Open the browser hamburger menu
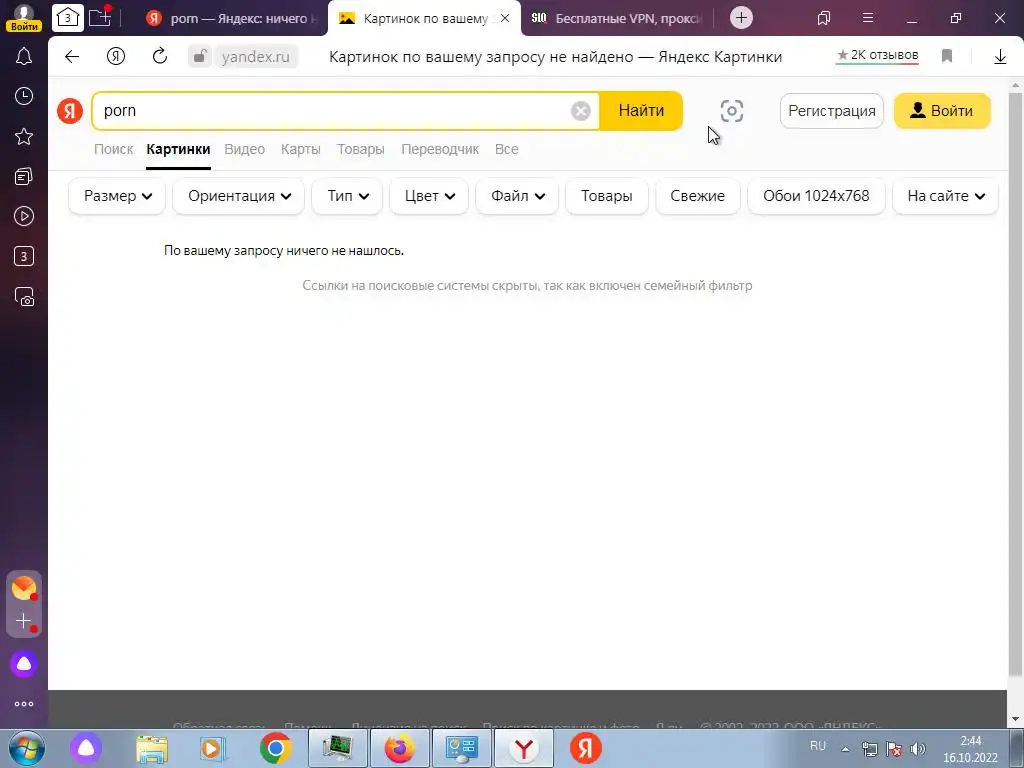 coord(867,18)
